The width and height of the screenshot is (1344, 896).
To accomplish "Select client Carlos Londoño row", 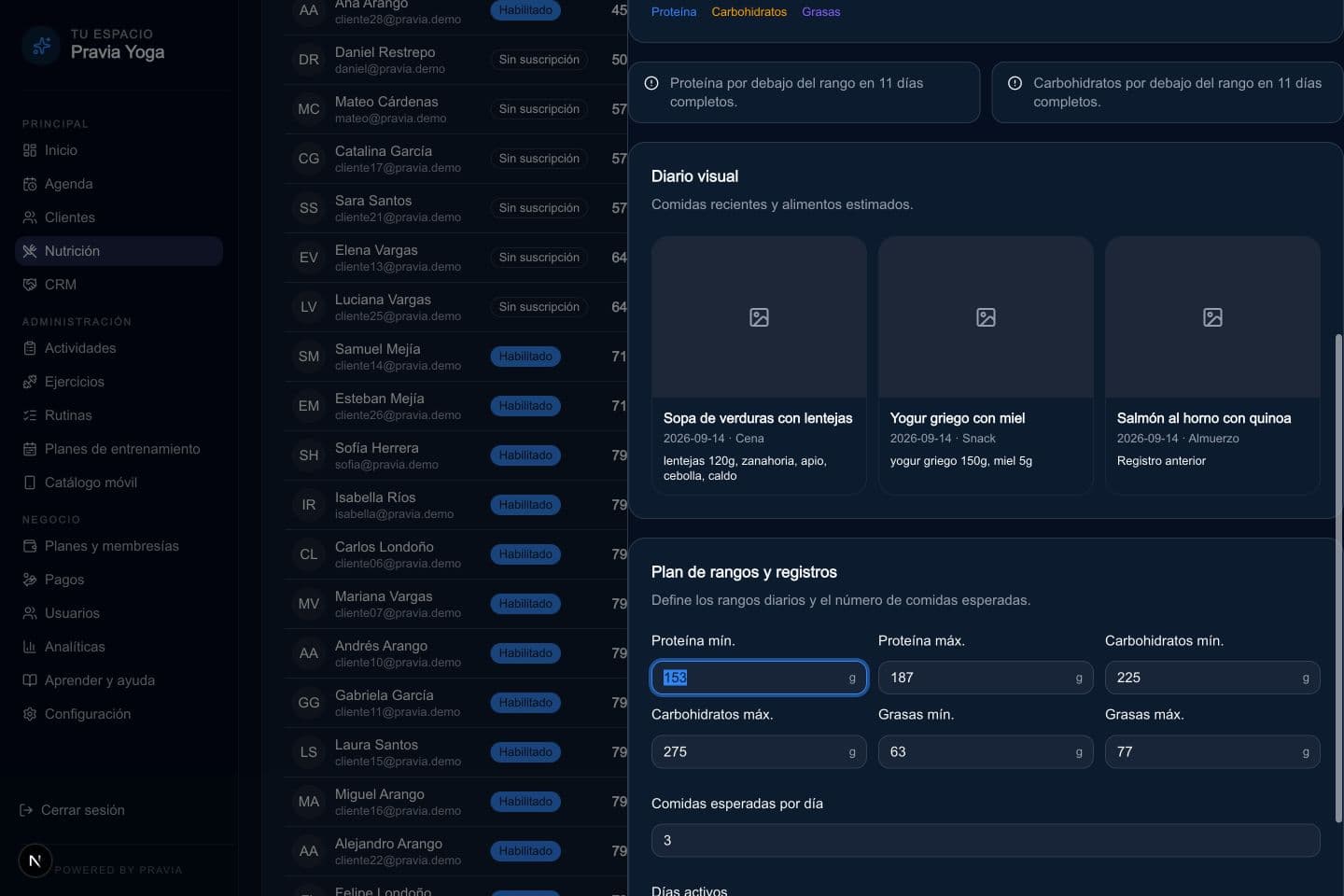I will click(455, 554).
